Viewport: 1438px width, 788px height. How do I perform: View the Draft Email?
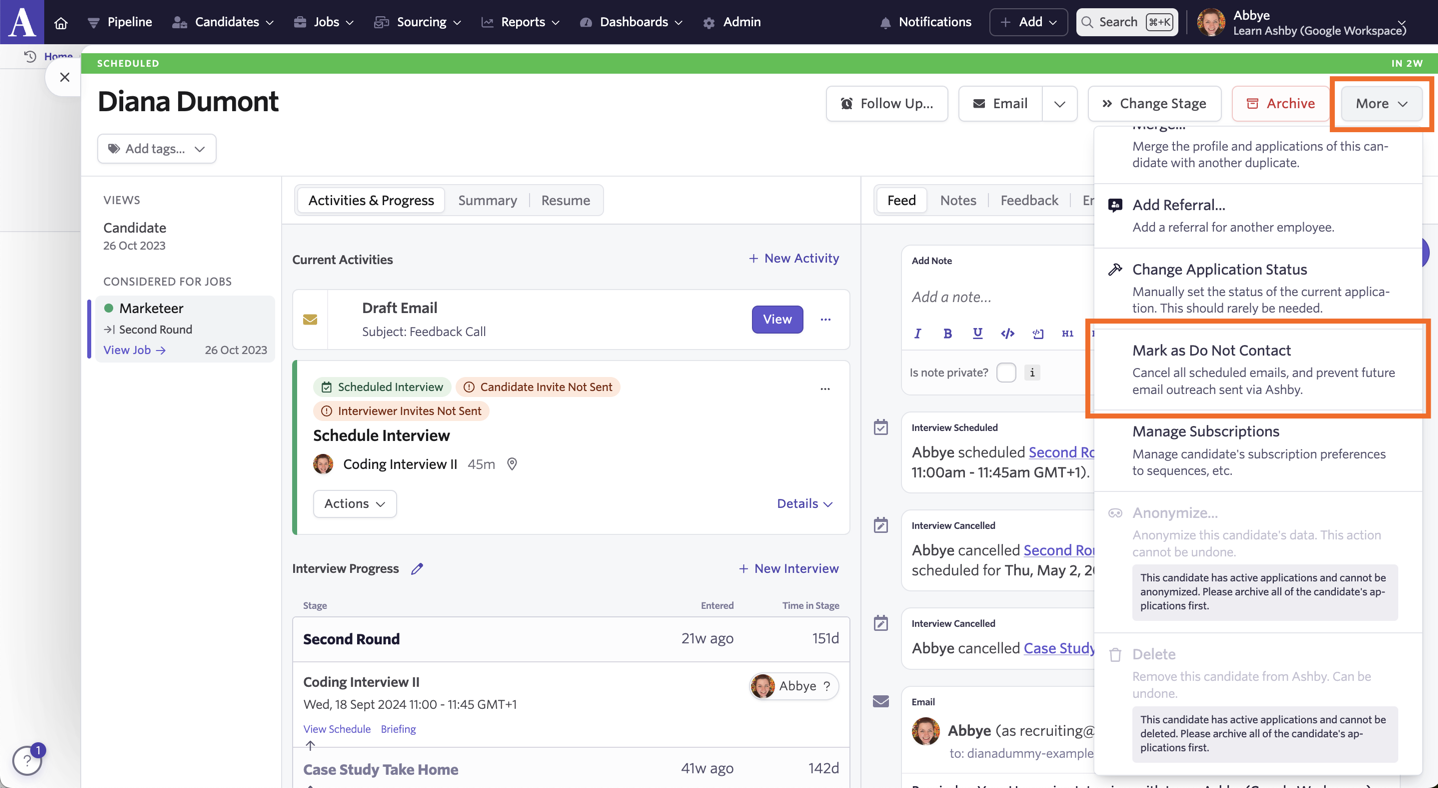click(777, 319)
